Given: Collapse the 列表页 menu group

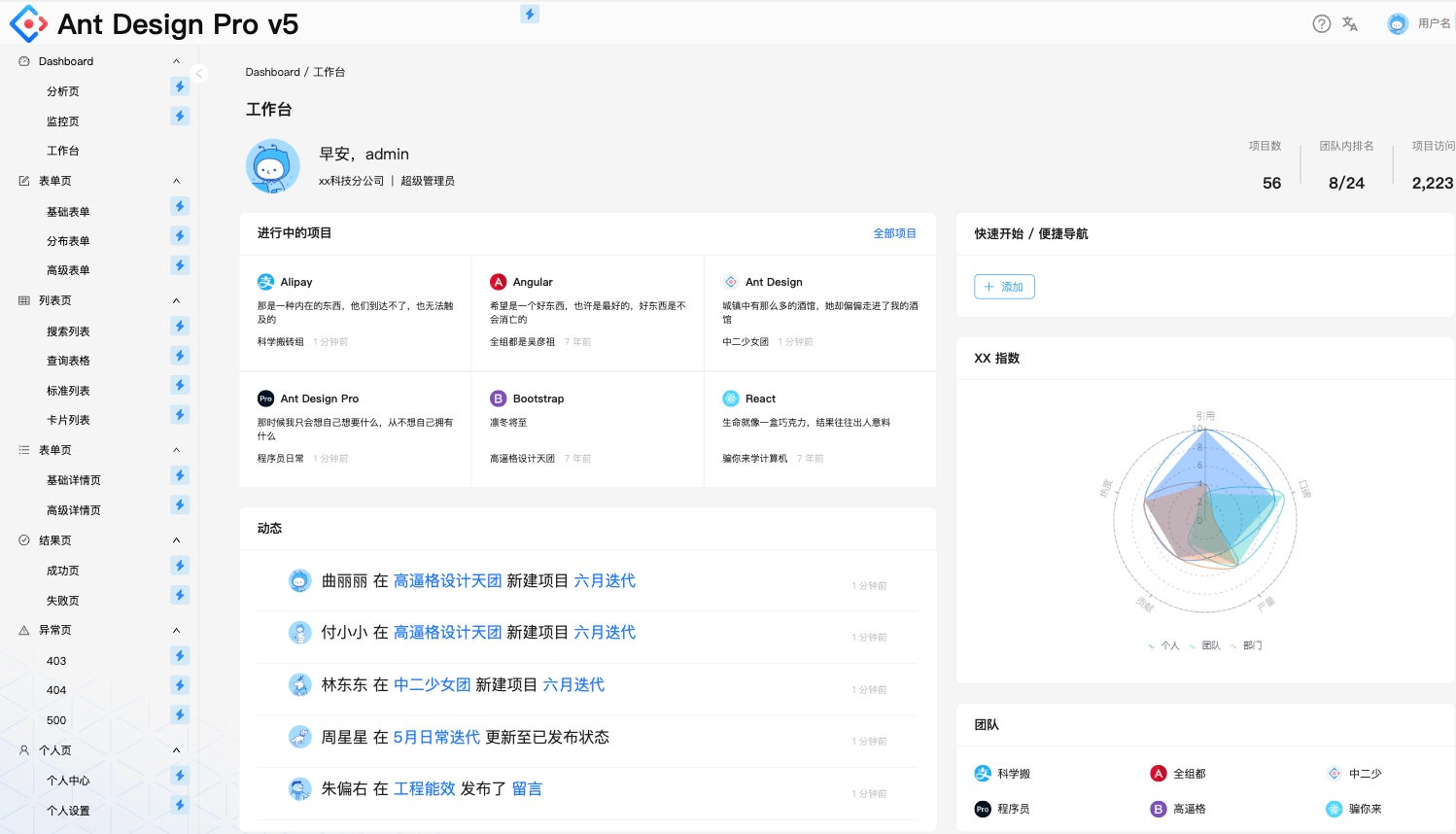Looking at the screenshot, I should coord(176,300).
